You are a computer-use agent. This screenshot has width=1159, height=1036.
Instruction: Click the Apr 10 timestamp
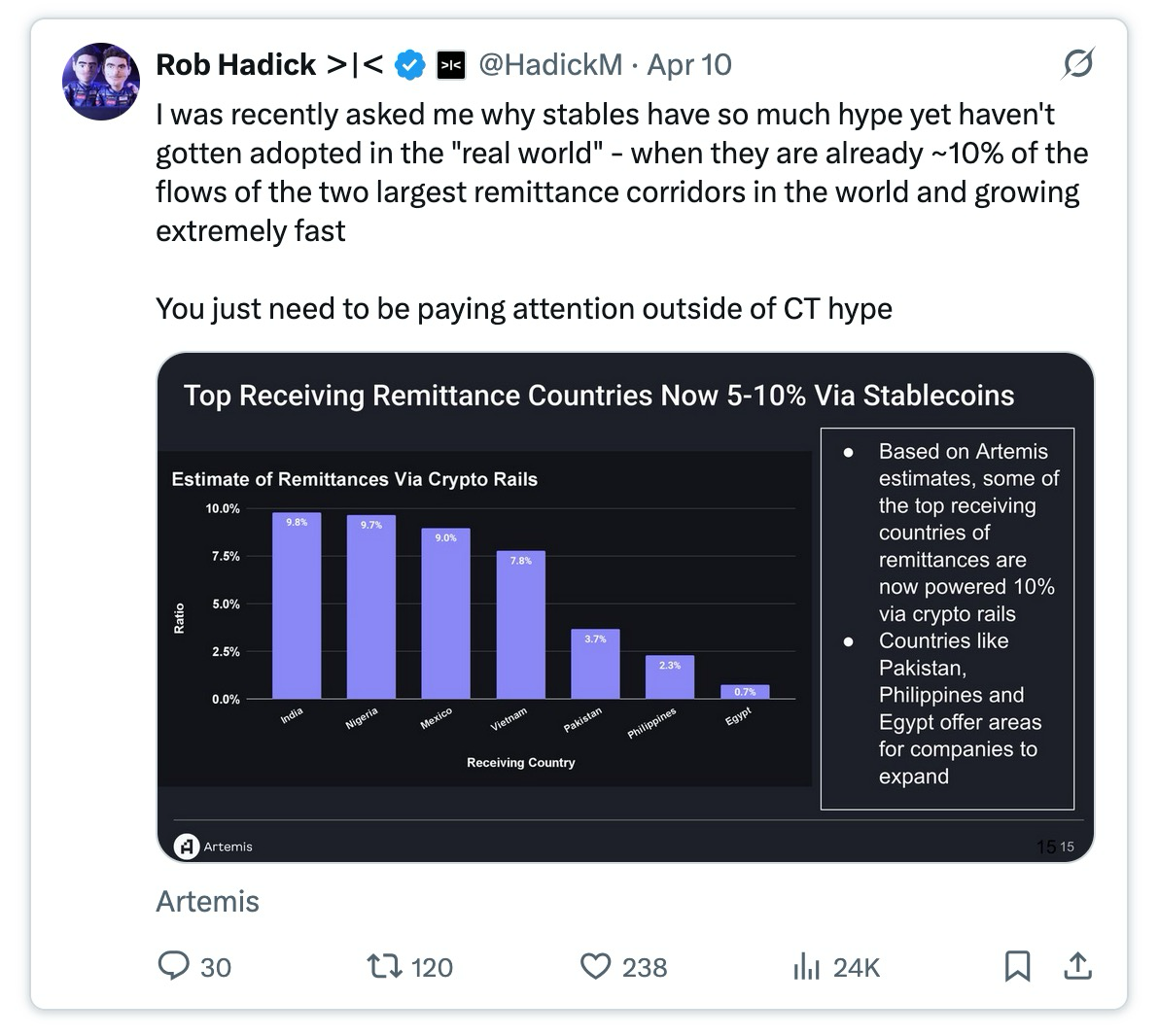689,65
